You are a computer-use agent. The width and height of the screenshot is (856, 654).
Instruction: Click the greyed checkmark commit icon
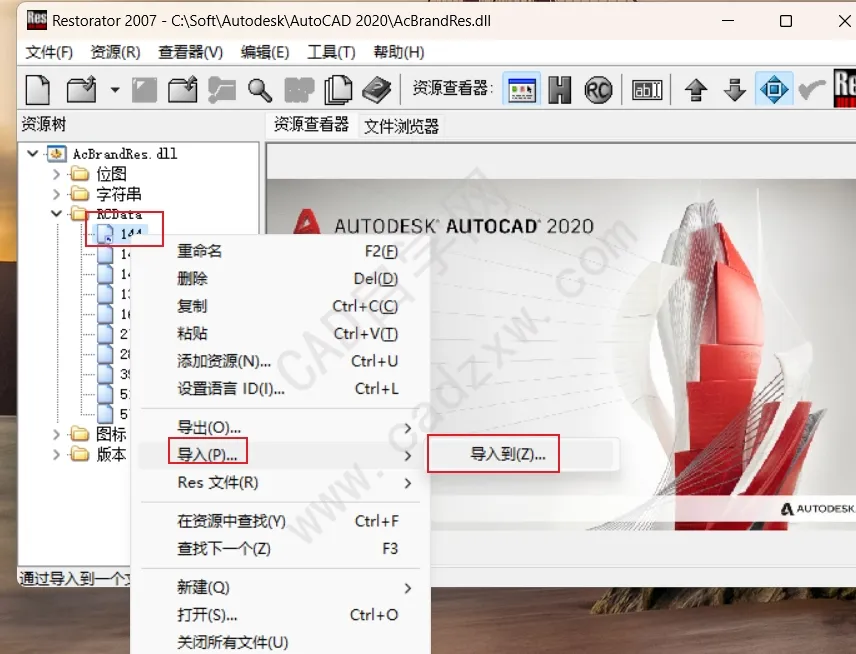coord(812,90)
